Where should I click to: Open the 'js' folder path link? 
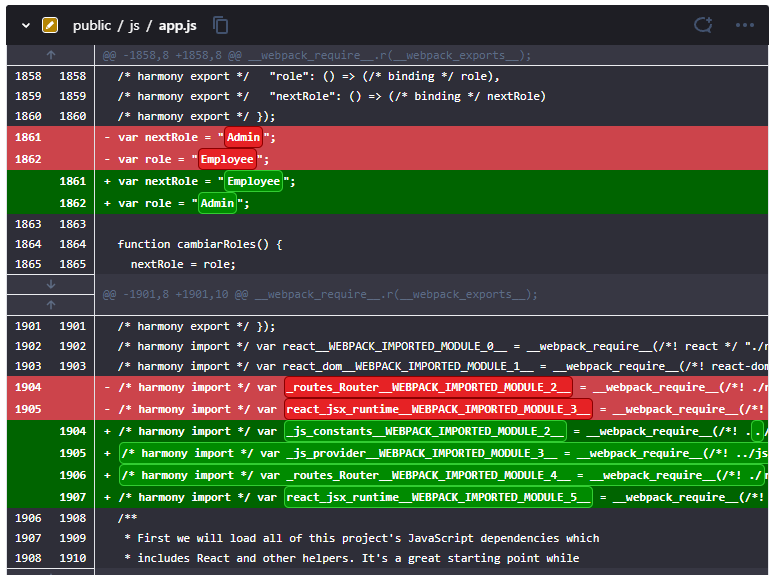tap(134, 26)
